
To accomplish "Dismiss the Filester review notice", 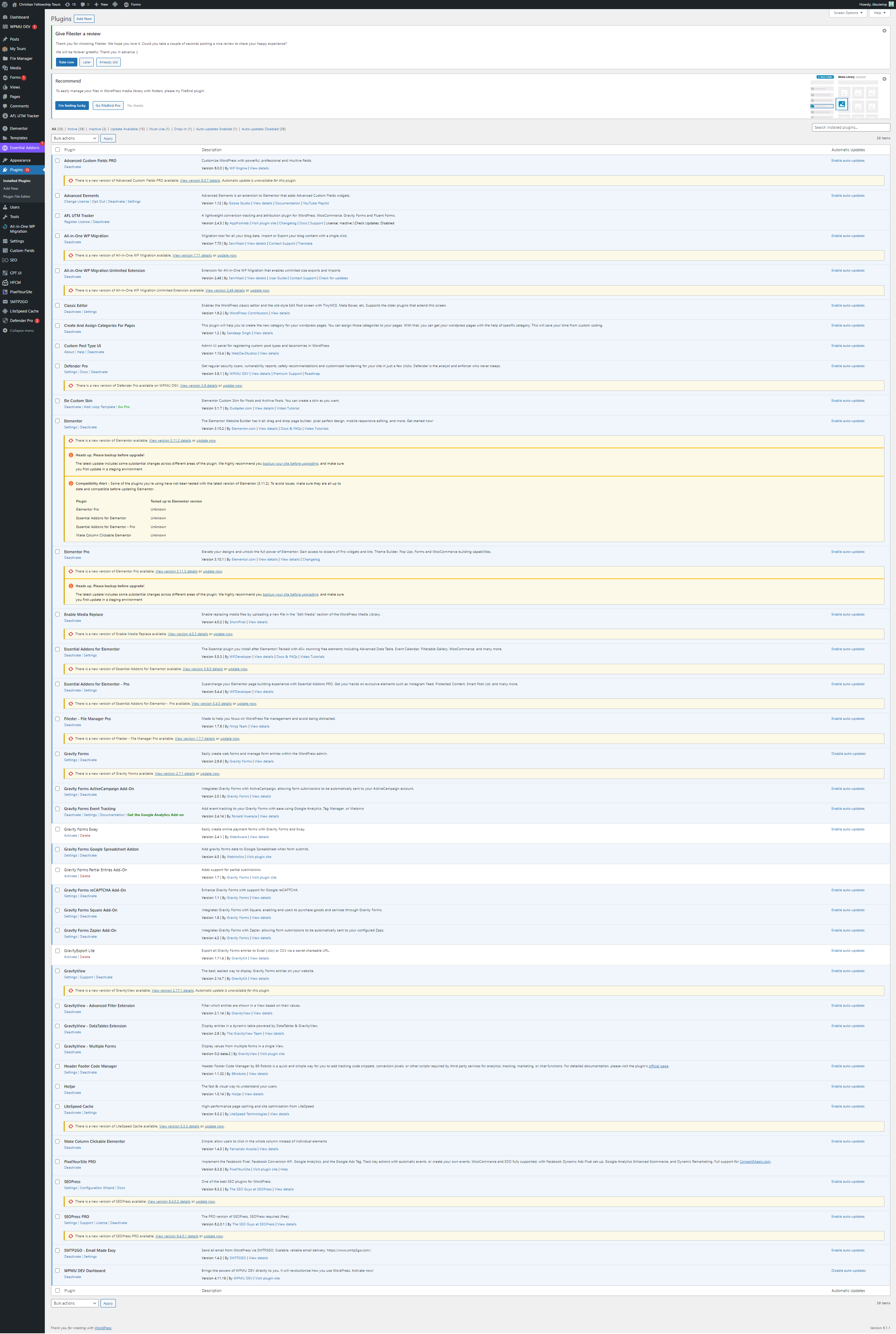I will [884, 30].
